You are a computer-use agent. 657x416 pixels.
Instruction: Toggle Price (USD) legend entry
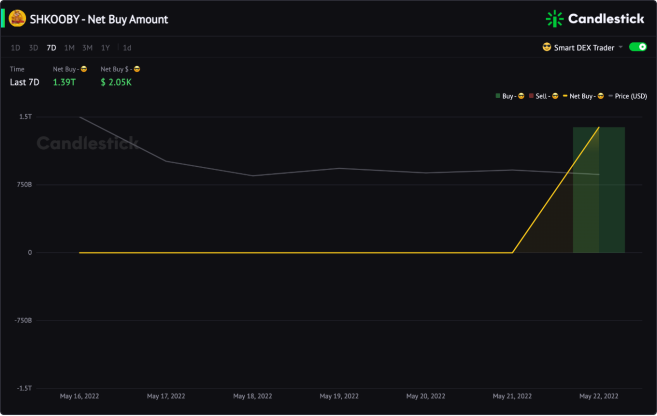(628, 96)
